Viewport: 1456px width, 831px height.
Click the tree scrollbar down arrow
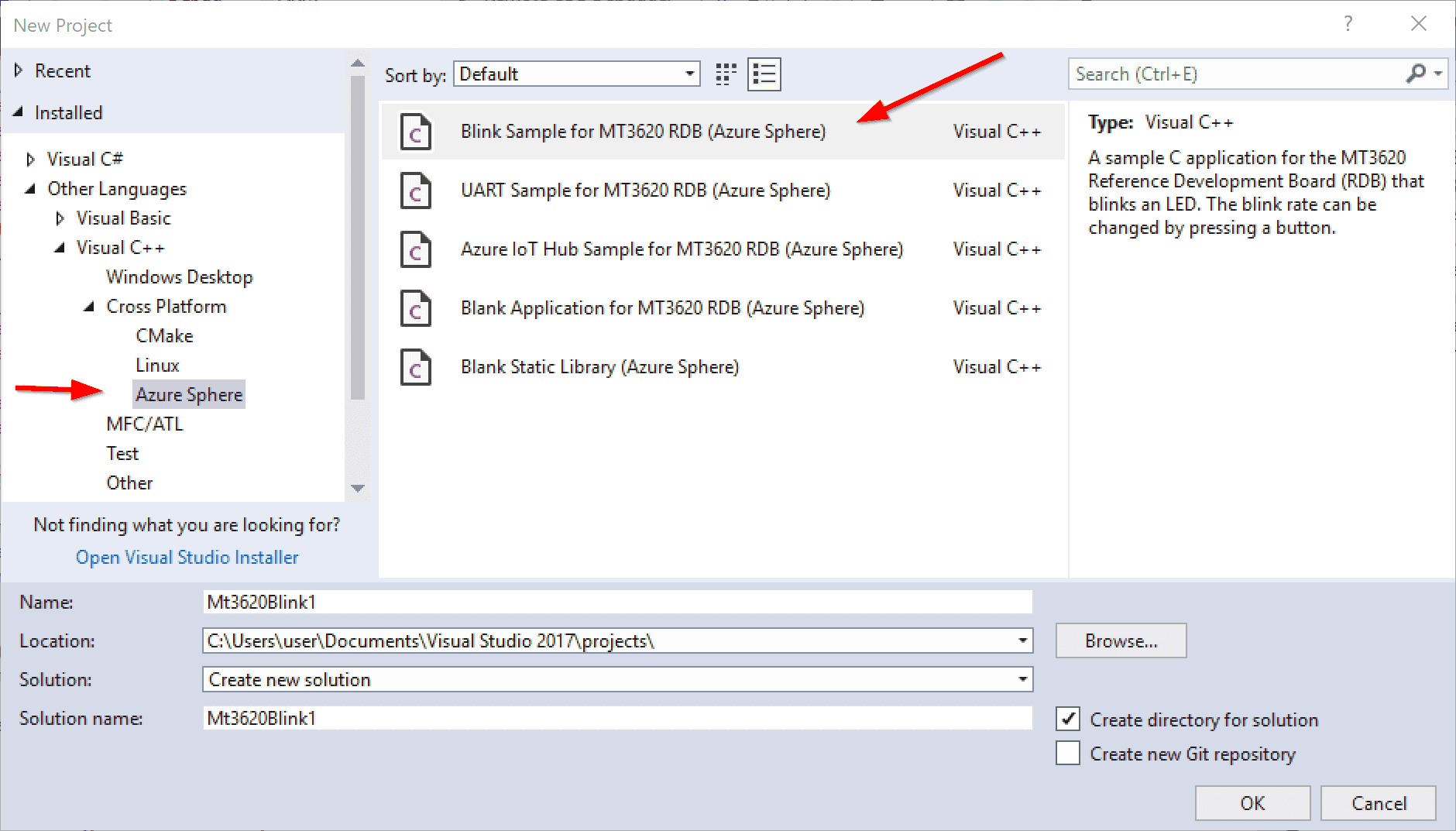[x=358, y=488]
